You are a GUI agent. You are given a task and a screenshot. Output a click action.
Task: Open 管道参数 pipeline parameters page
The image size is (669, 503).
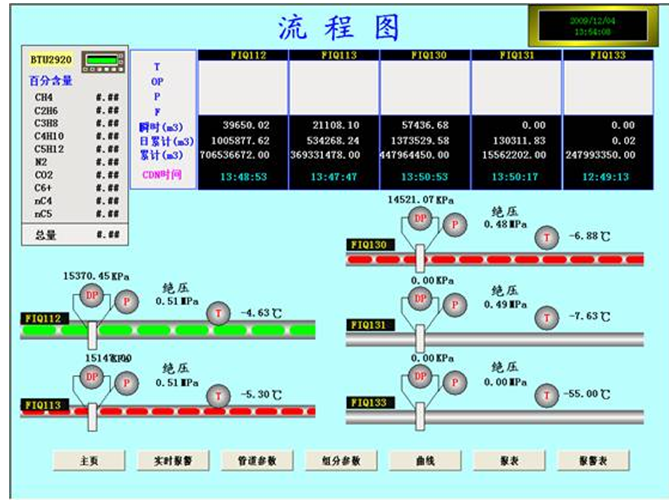(259, 460)
